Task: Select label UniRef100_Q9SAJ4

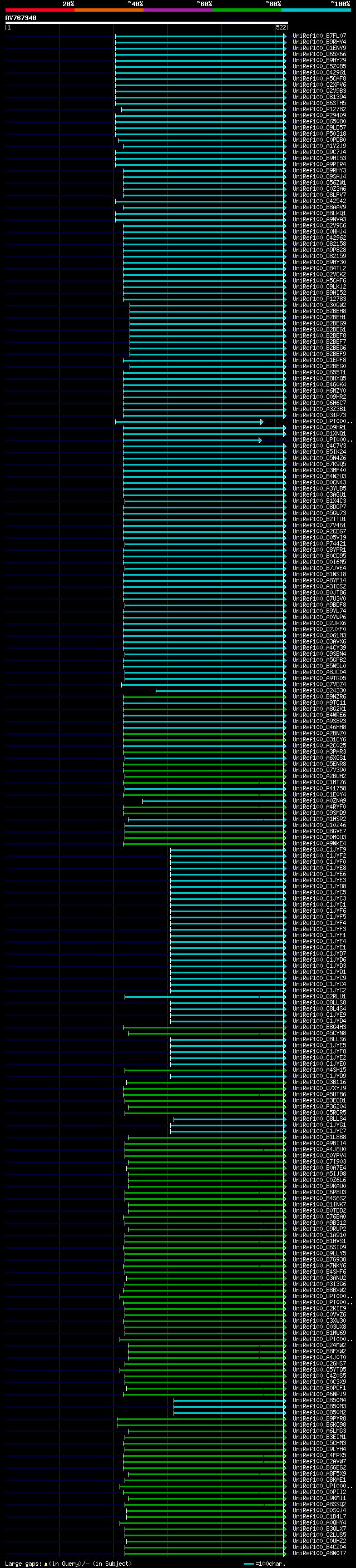Action: coord(319,176)
